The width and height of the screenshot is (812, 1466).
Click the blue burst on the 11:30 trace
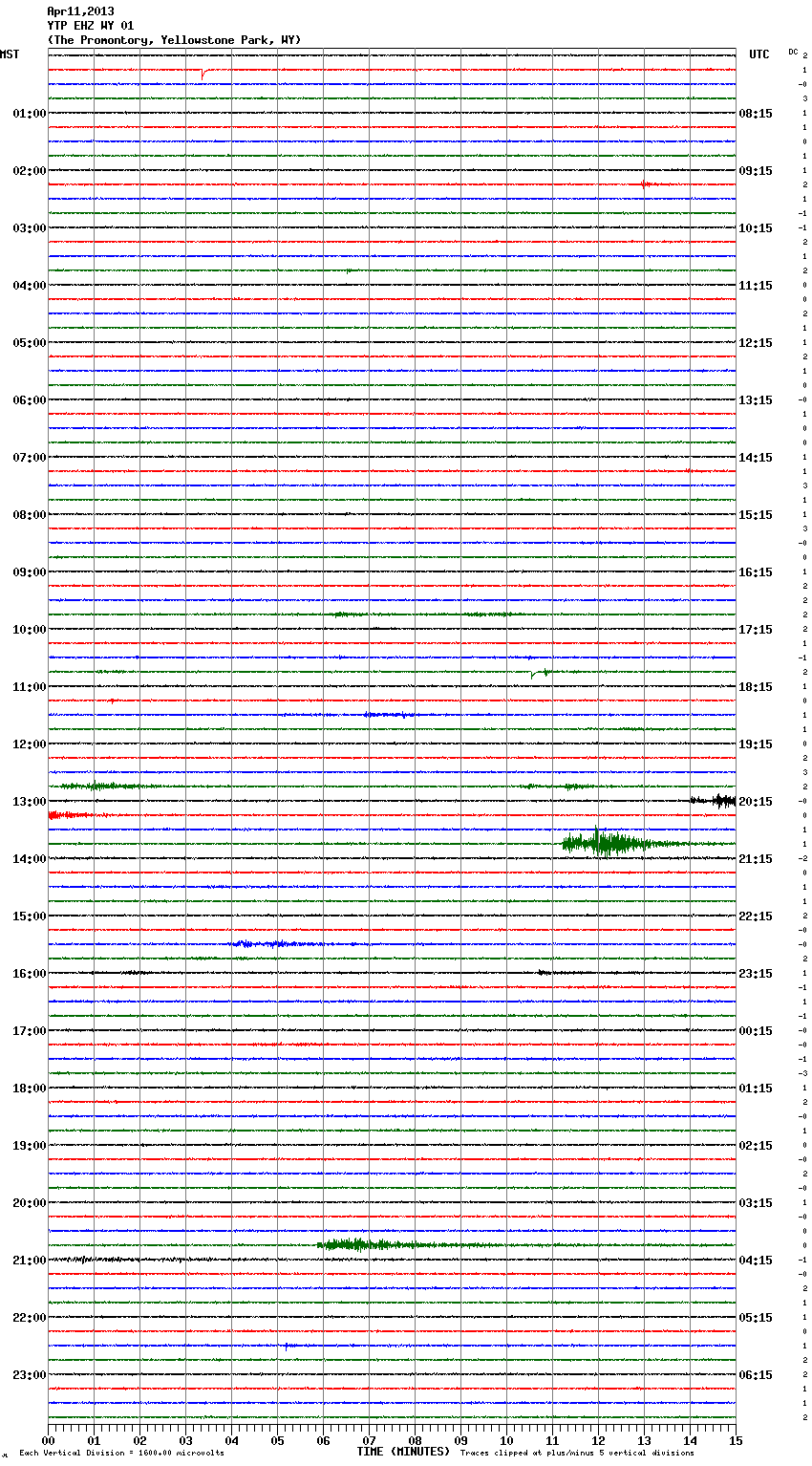388,715
